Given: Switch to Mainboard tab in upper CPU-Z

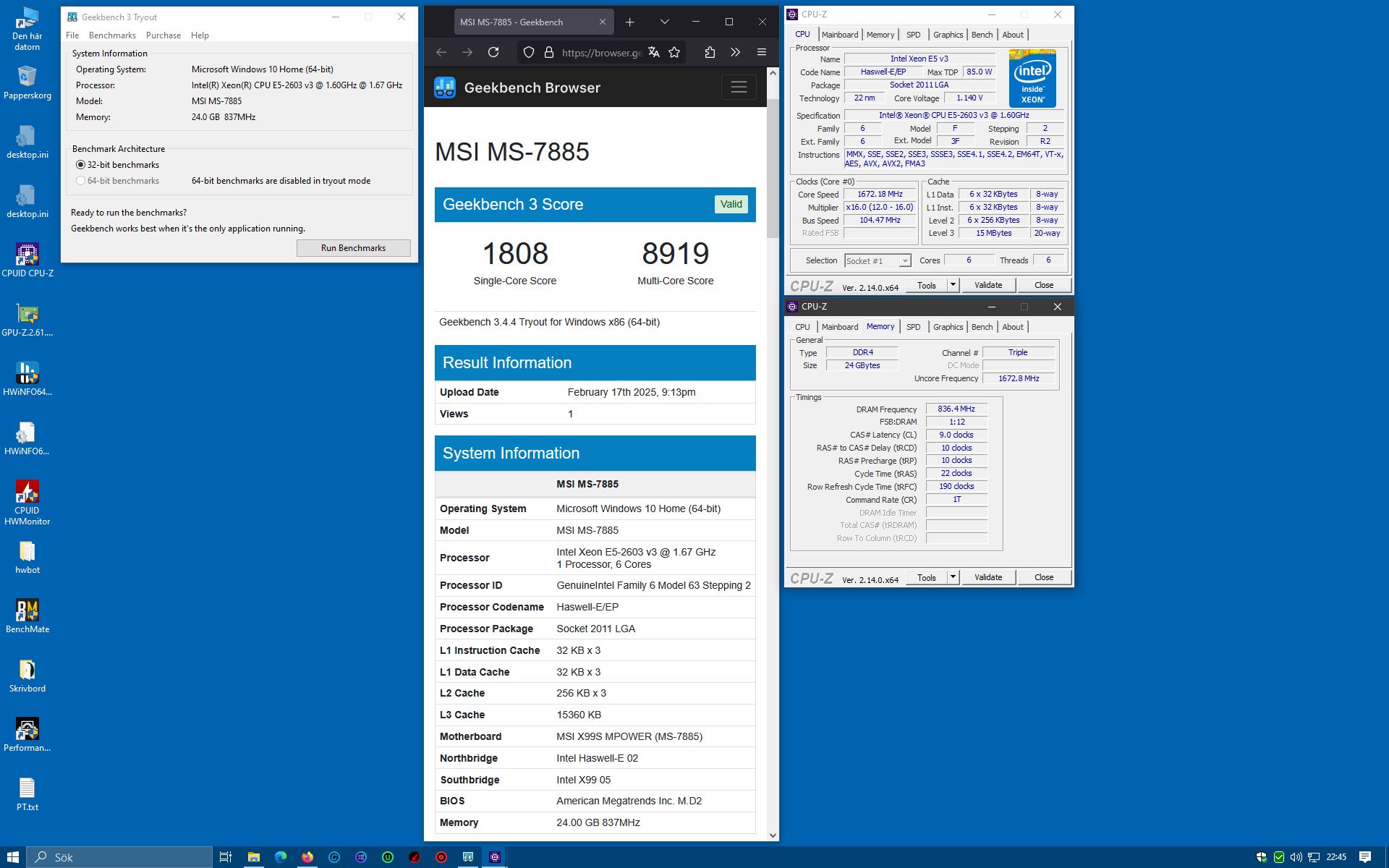Looking at the screenshot, I should click(x=840, y=35).
